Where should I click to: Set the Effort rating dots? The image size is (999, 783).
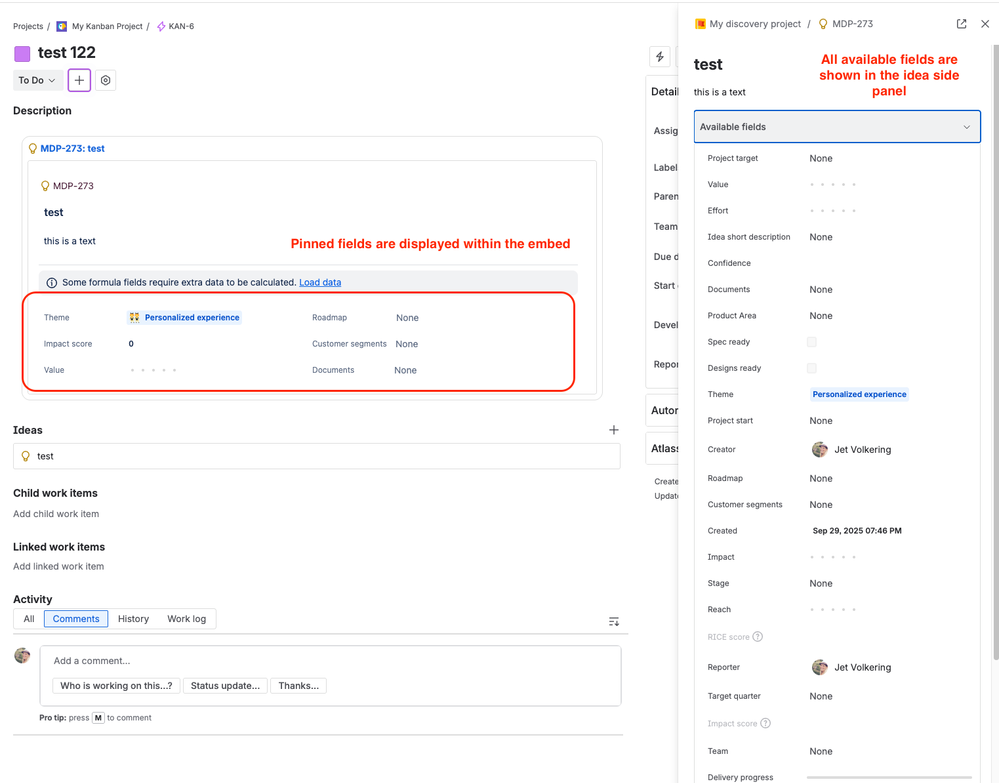point(833,210)
